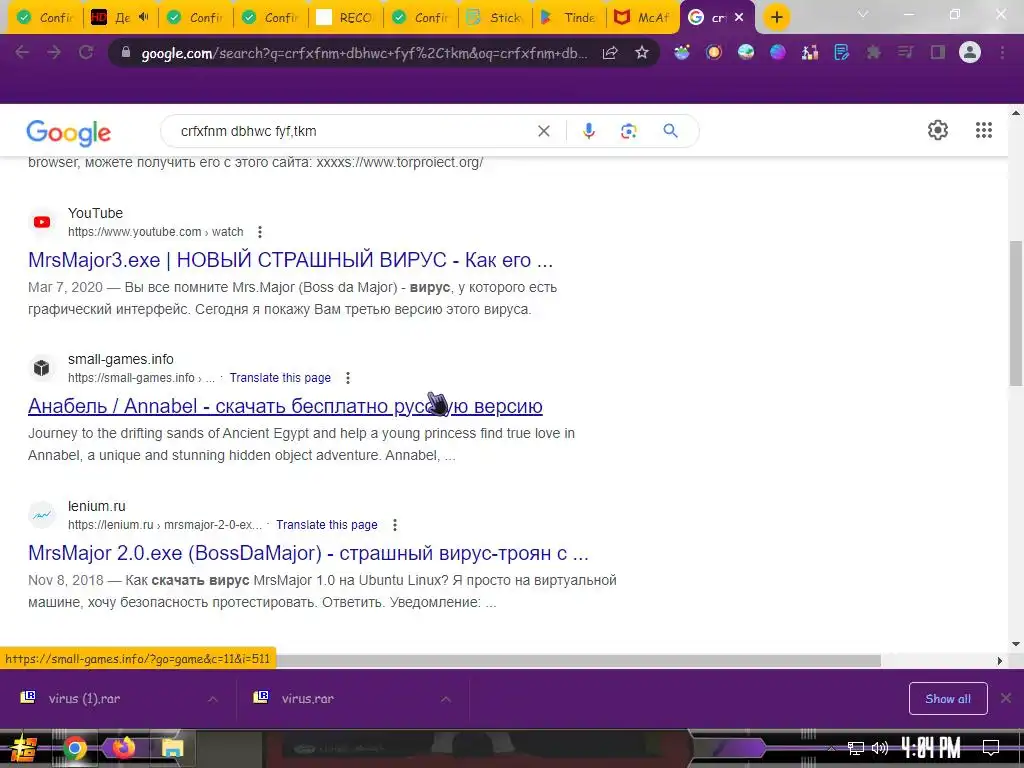
Task: Open the notification center icon
Action: pos(991,748)
